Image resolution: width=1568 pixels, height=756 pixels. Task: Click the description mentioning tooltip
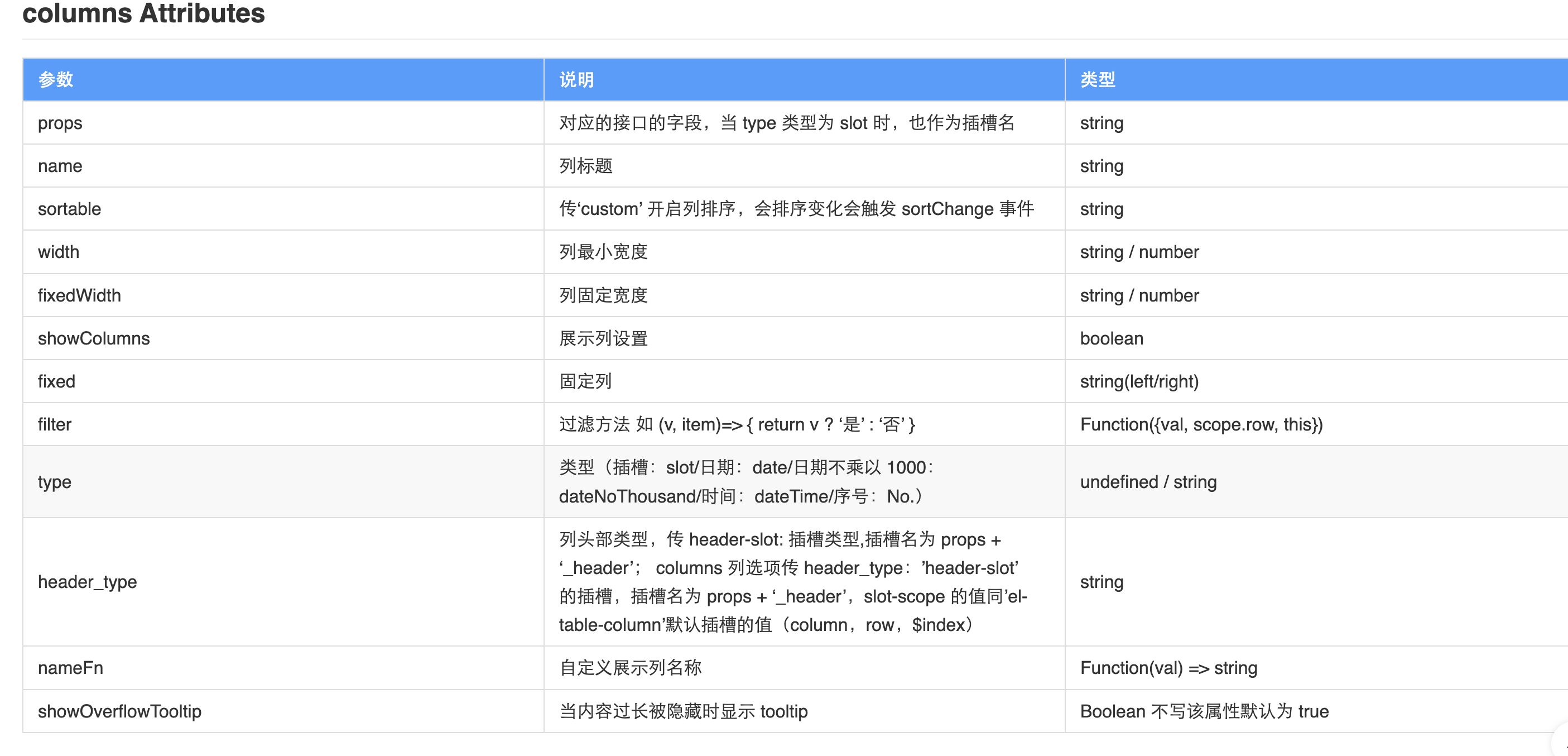[683, 711]
